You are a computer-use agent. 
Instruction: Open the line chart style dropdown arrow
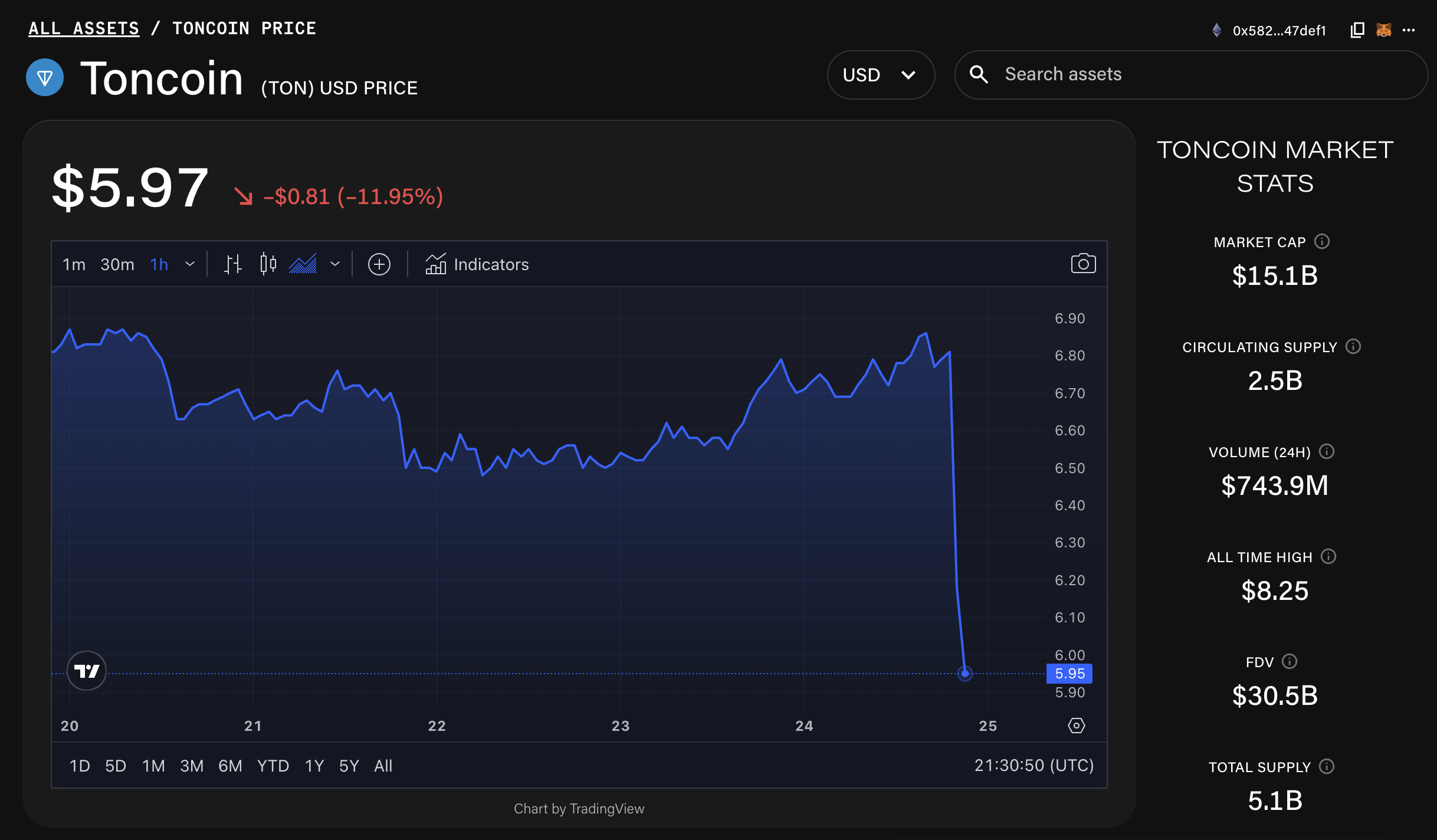click(x=335, y=264)
